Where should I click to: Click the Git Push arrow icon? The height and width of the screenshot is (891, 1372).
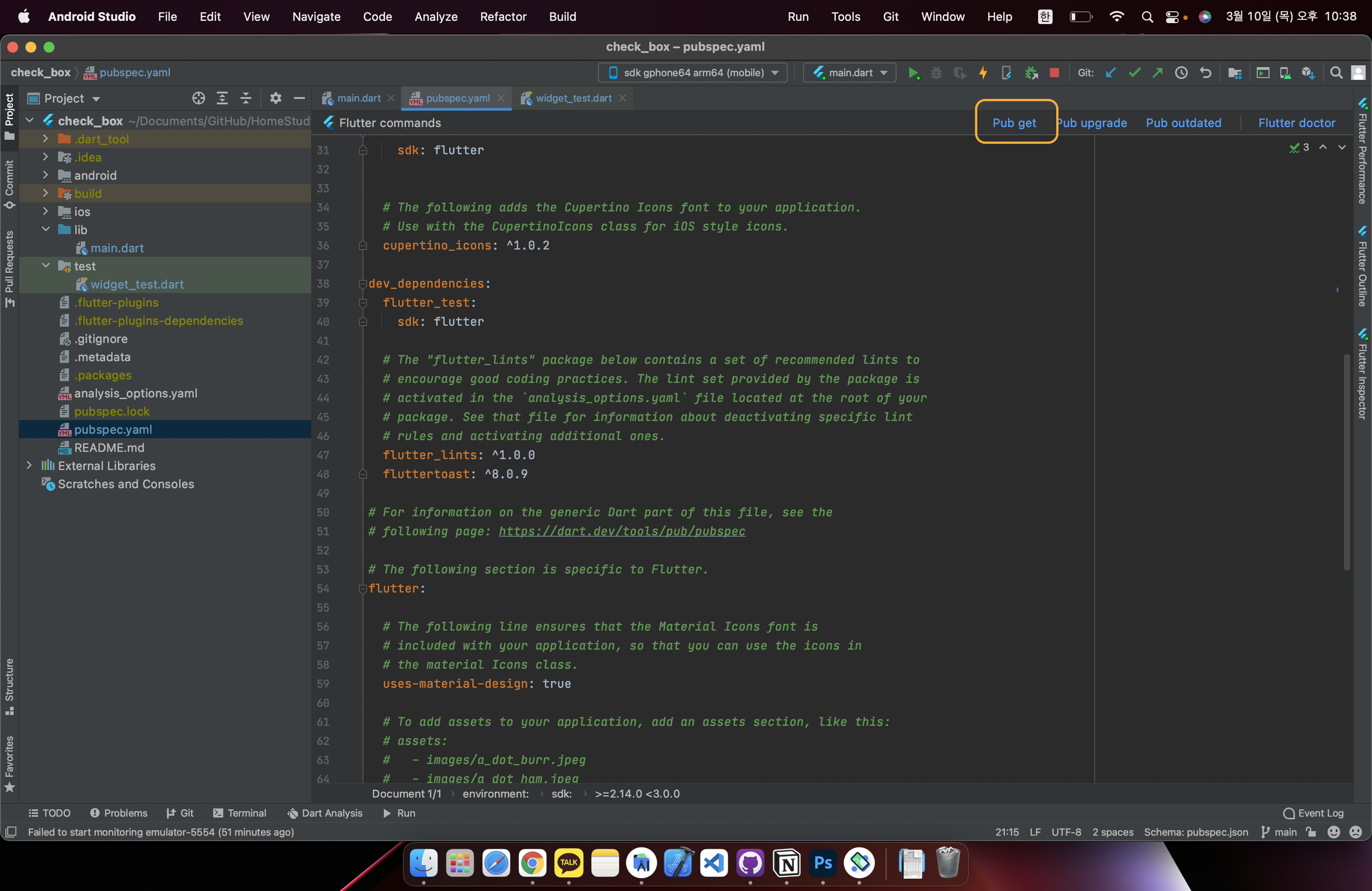coord(1157,73)
